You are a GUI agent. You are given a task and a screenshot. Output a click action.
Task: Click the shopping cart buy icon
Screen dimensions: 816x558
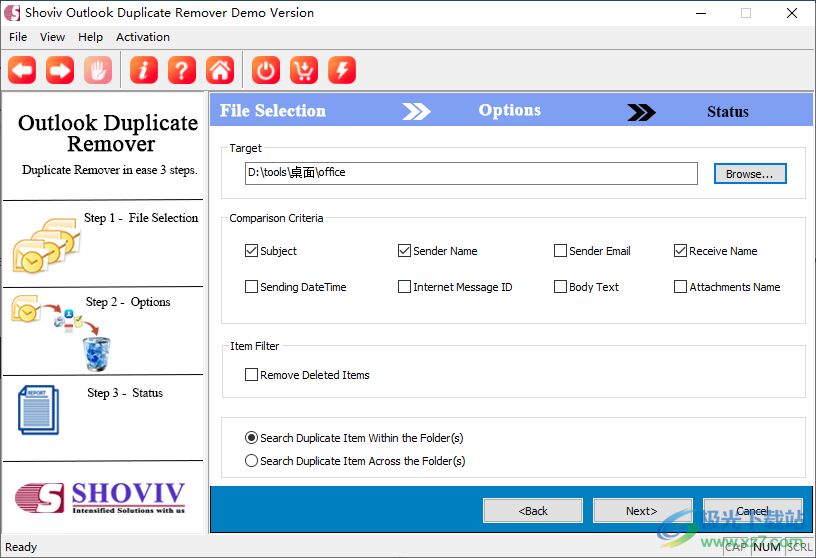click(304, 70)
